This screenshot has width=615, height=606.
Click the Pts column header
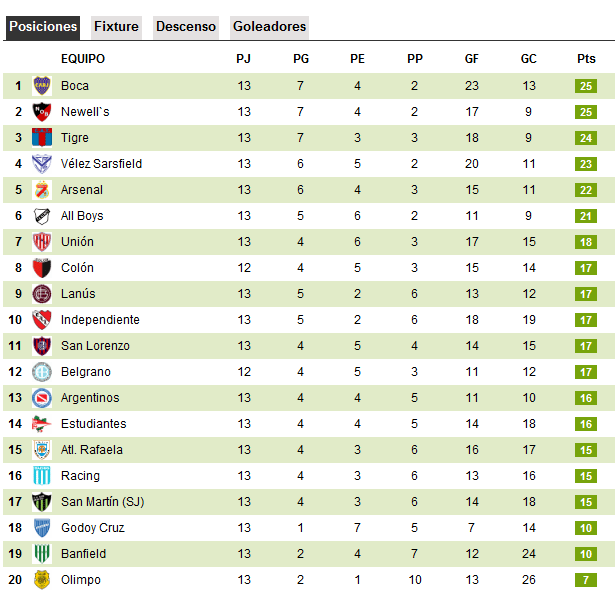(586, 59)
